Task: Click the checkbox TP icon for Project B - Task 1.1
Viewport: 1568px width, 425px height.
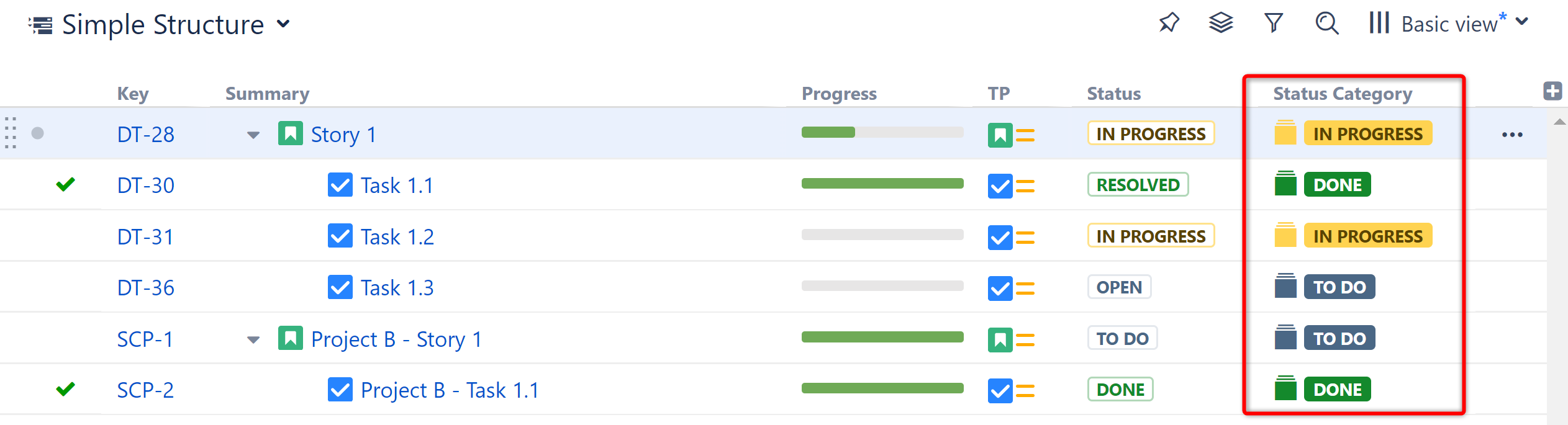Action: [x=1000, y=389]
